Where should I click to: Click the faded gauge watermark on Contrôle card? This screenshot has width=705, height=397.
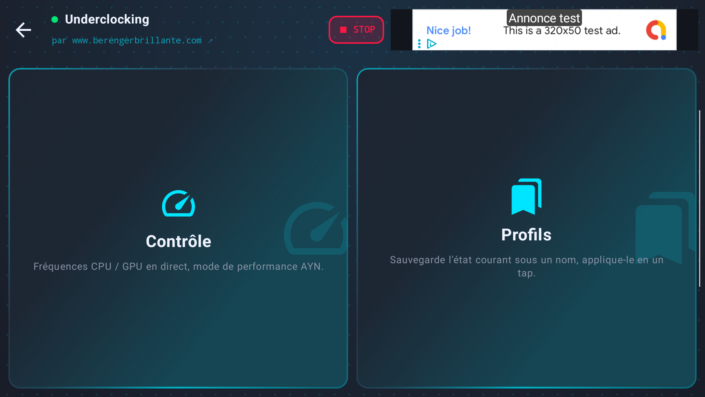(316, 228)
